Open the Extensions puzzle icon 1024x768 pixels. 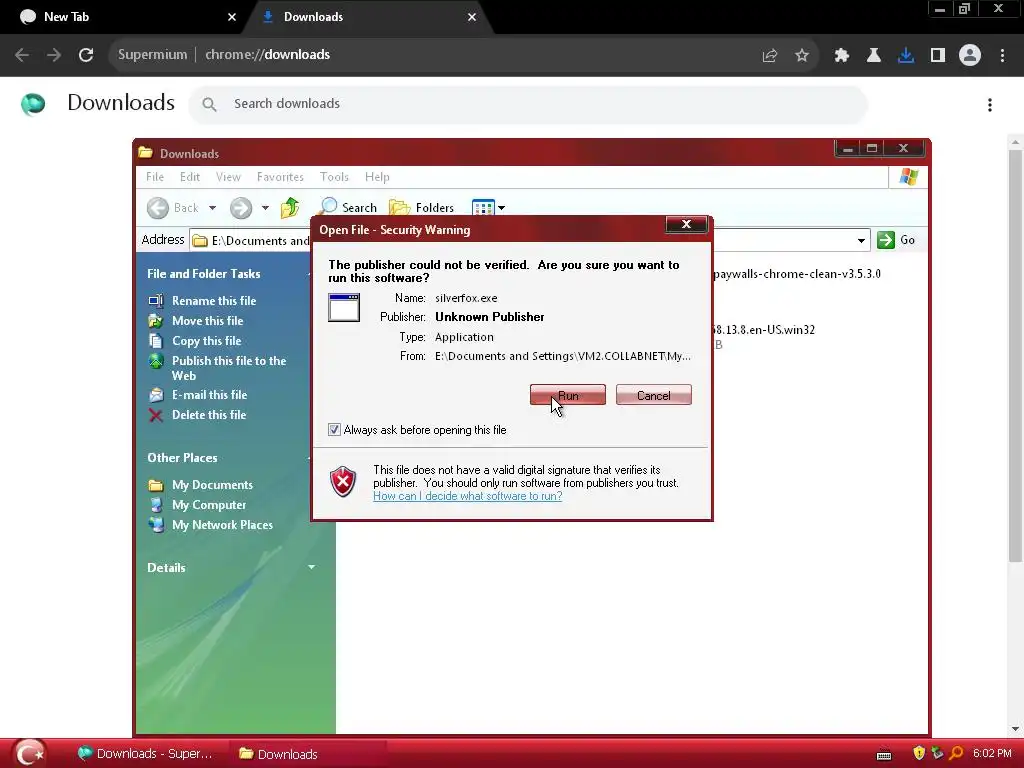click(x=842, y=56)
